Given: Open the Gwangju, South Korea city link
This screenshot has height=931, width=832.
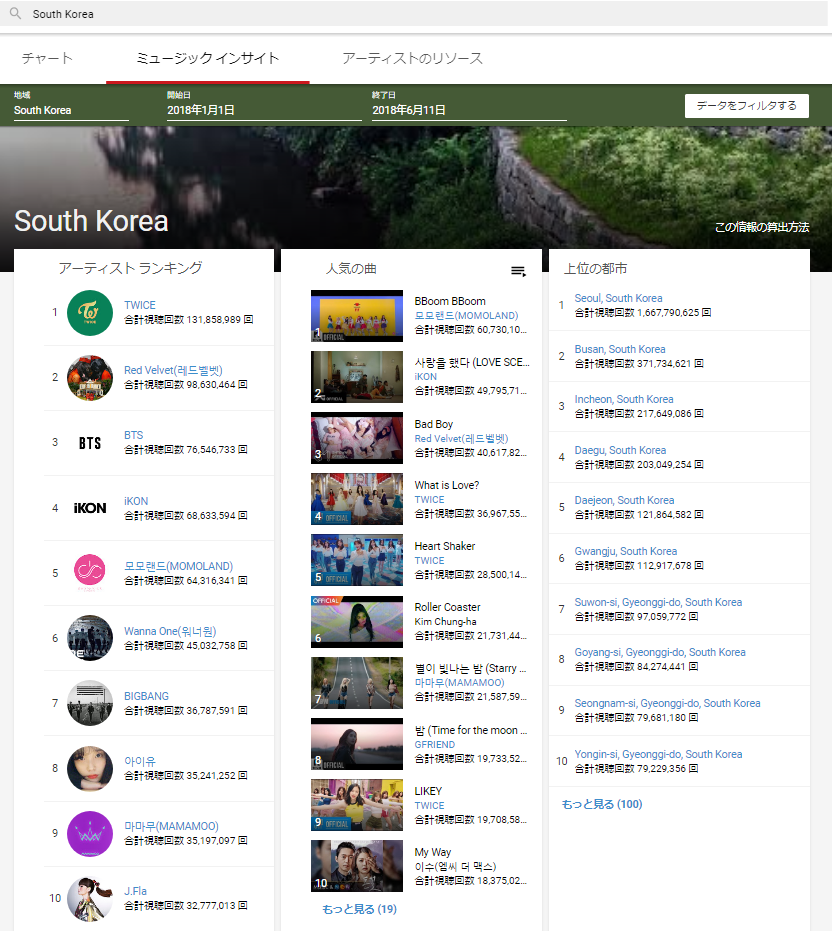Looking at the screenshot, I should point(625,551).
